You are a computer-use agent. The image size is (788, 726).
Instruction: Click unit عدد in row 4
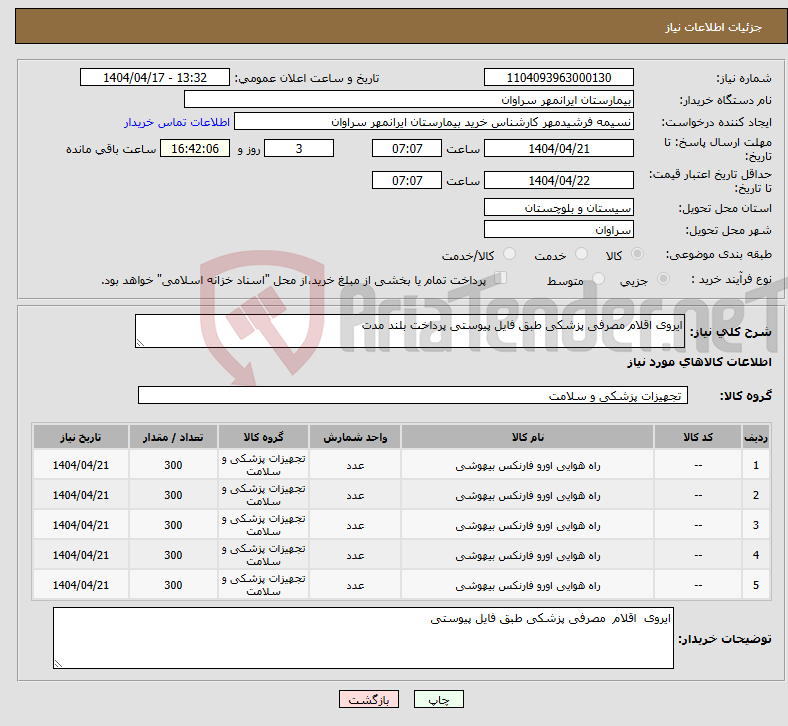click(x=355, y=556)
